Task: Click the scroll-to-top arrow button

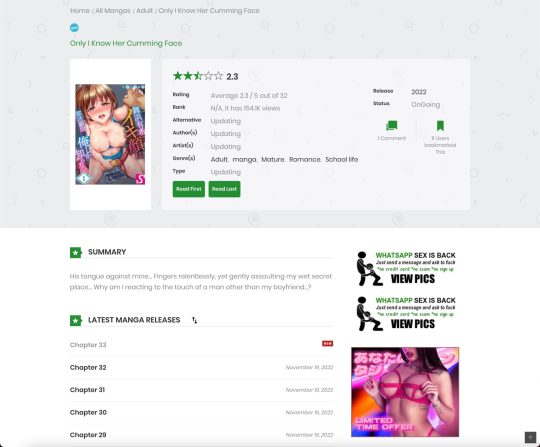Action: pos(530,437)
